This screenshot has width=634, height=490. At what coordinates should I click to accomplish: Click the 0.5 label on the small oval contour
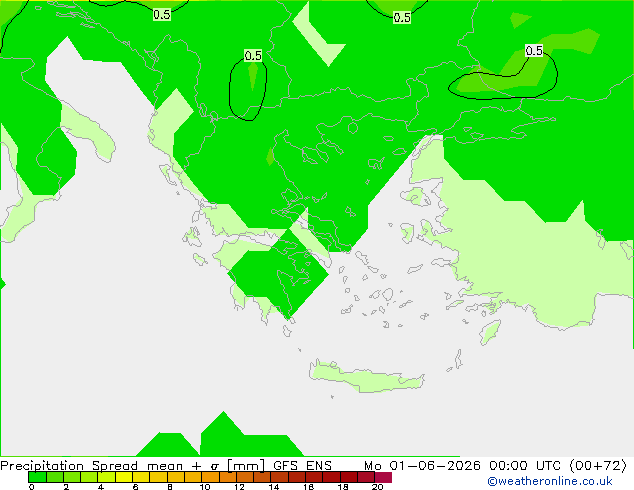pyautogui.click(x=253, y=55)
